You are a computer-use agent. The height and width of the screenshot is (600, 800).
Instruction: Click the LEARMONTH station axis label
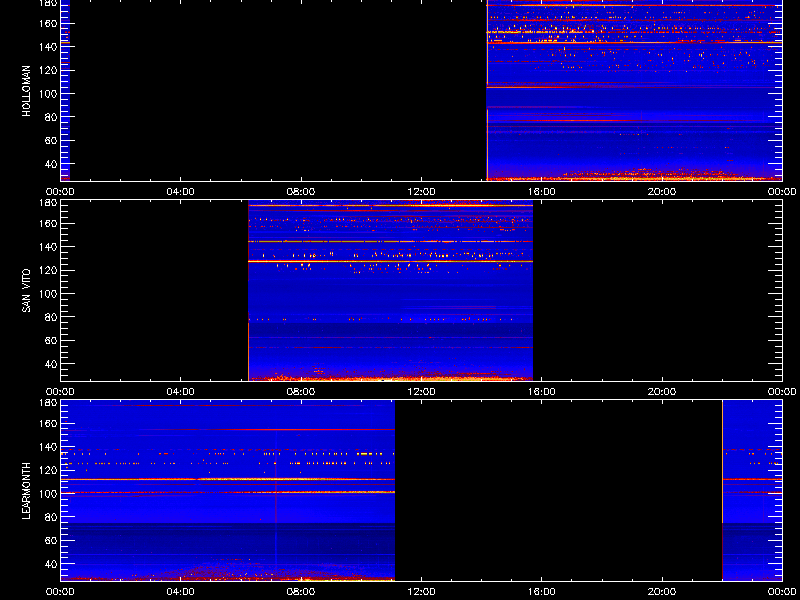[27, 491]
